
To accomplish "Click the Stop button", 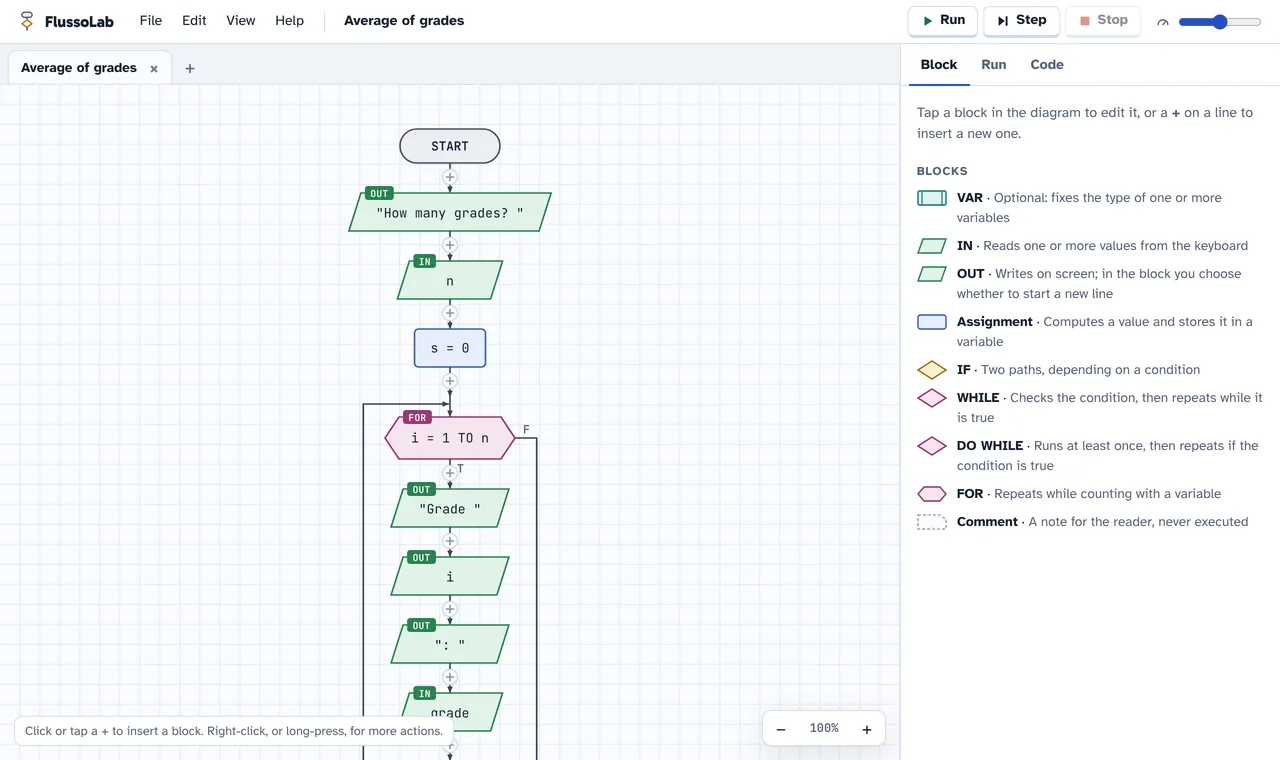I will click(x=1103, y=20).
